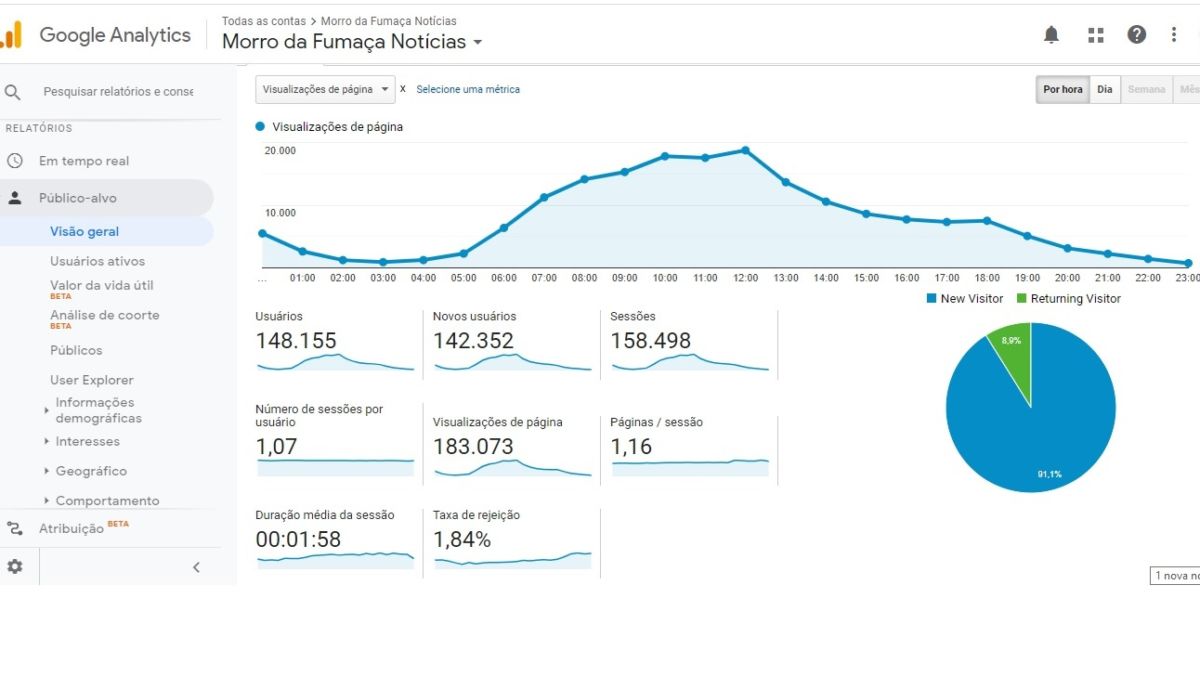Click the chart data point at 18:00
The width and height of the screenshot is (1200, 676).
[x=987, y=220]
